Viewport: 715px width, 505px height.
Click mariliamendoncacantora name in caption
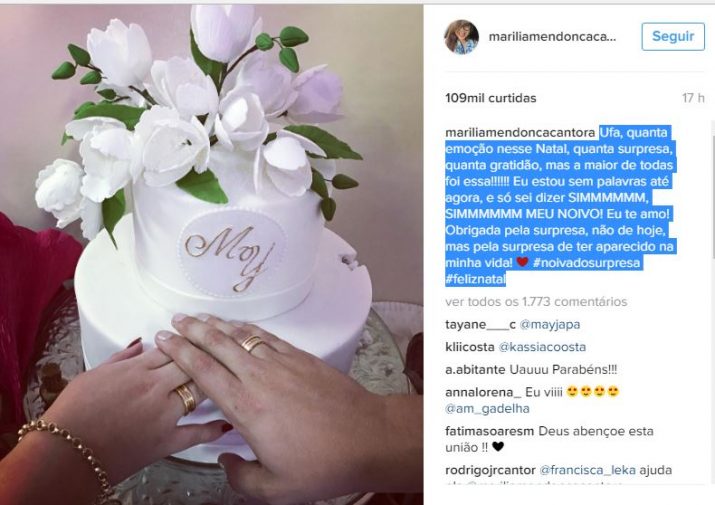[520, 133]
